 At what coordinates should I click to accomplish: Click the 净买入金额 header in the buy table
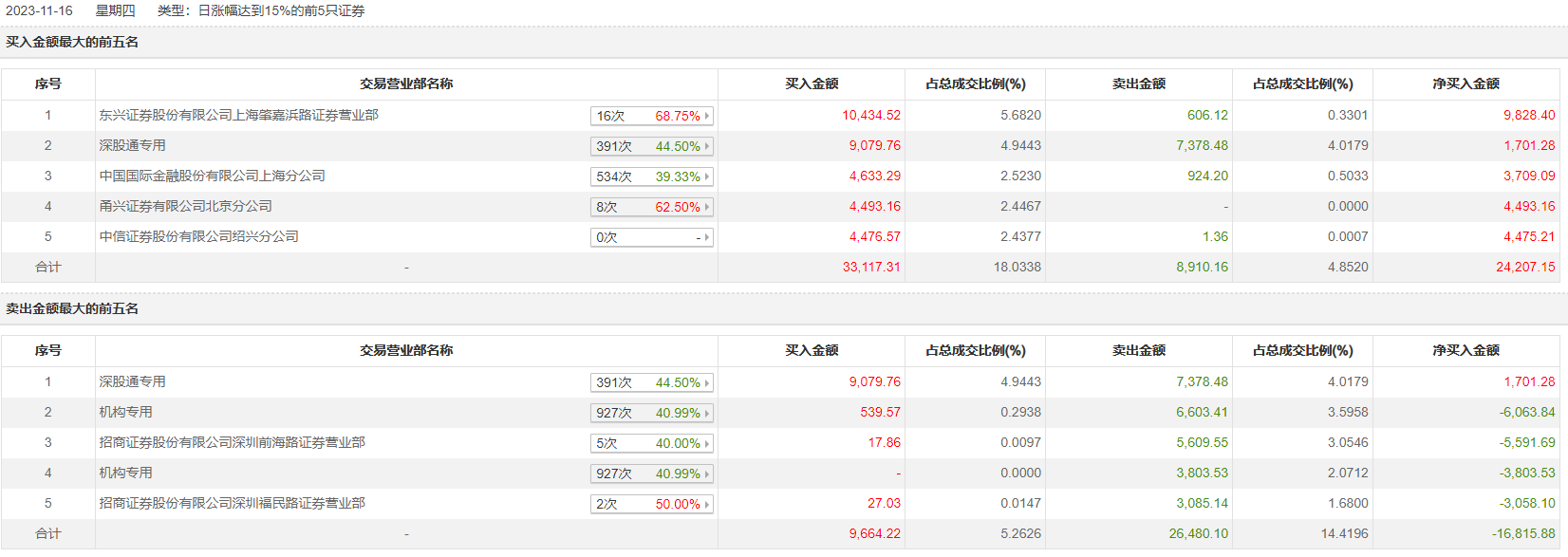click(1465, 84)
